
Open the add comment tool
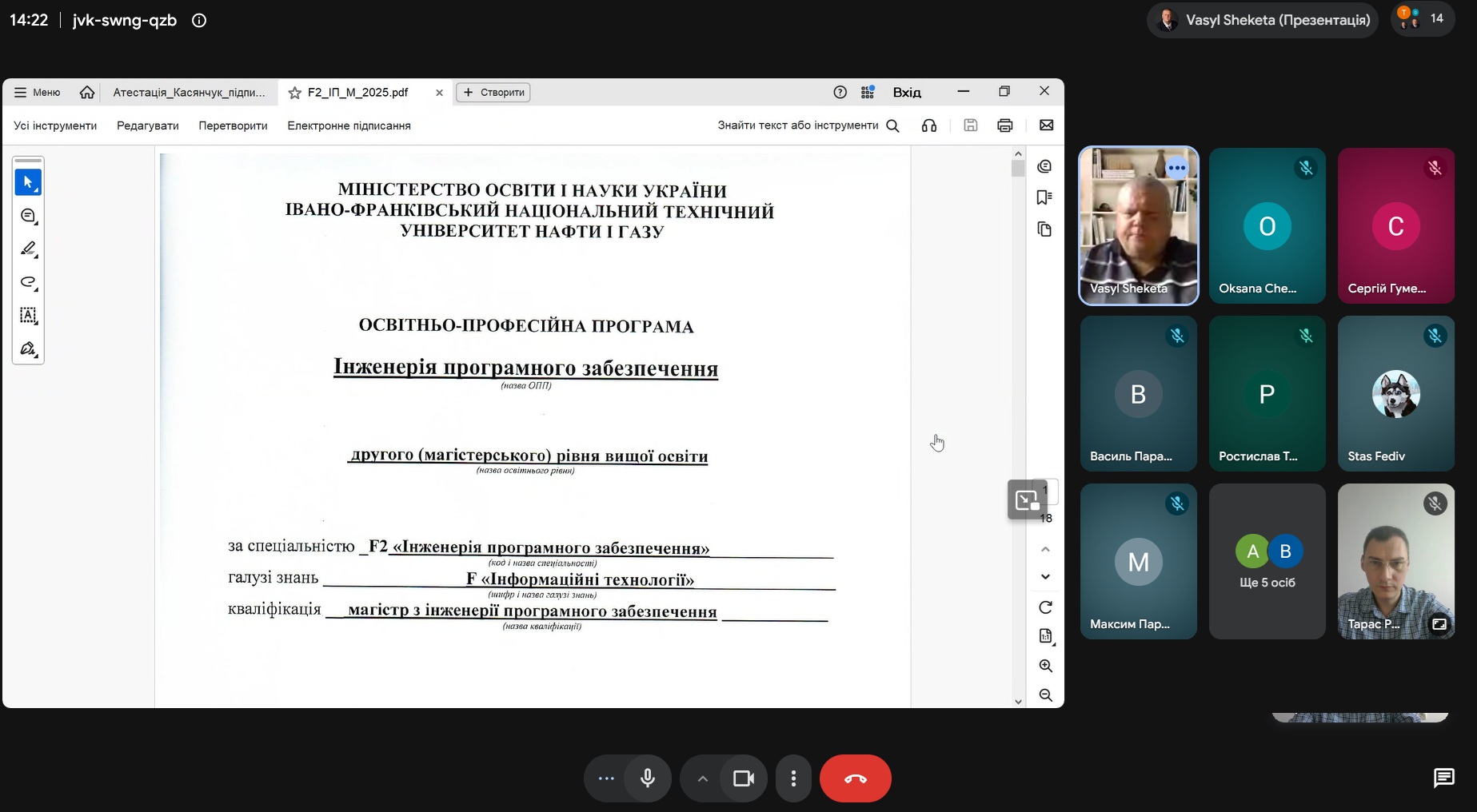[x=28, y=216]
